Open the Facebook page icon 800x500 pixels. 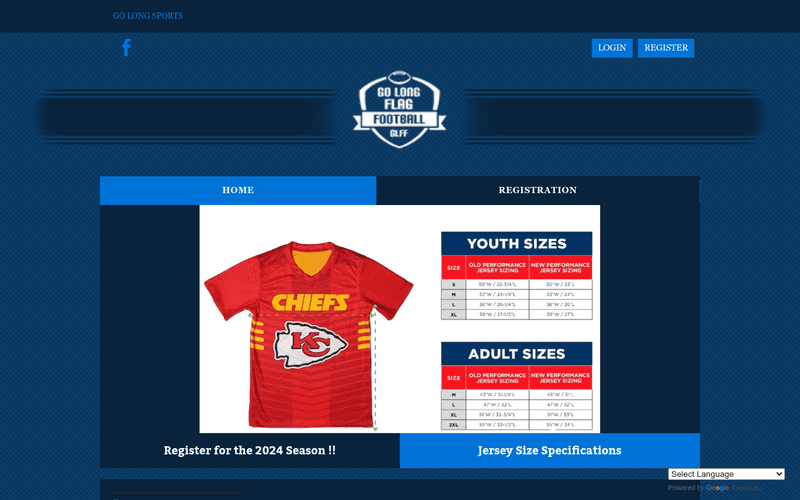127,47
